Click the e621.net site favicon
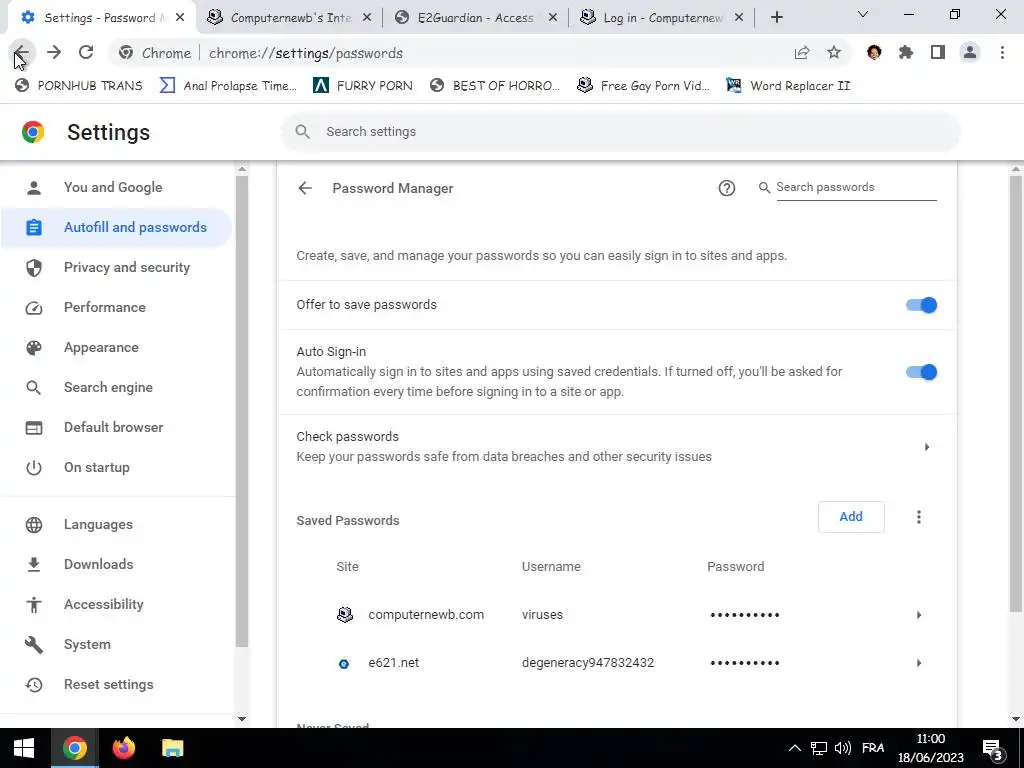Viewport: 1024px width, 768px height. coord(344,664)
